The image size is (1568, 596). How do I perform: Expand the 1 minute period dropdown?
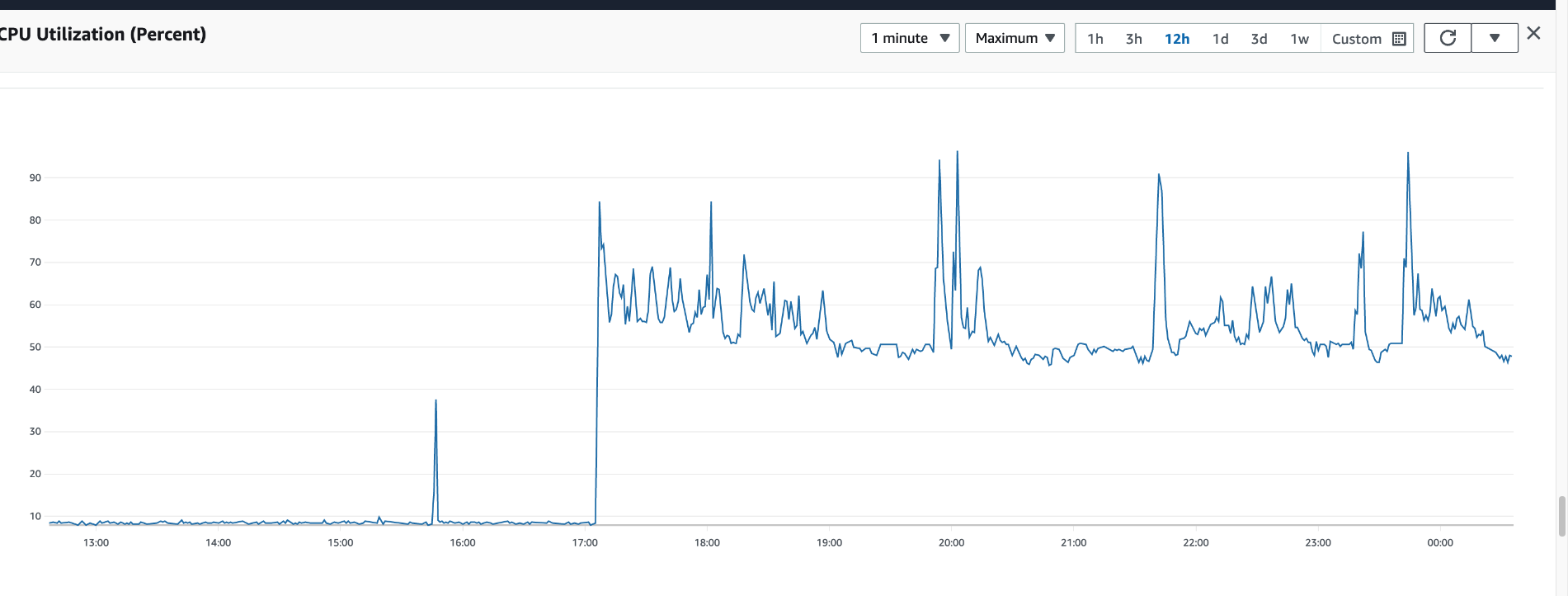[910, 38]
